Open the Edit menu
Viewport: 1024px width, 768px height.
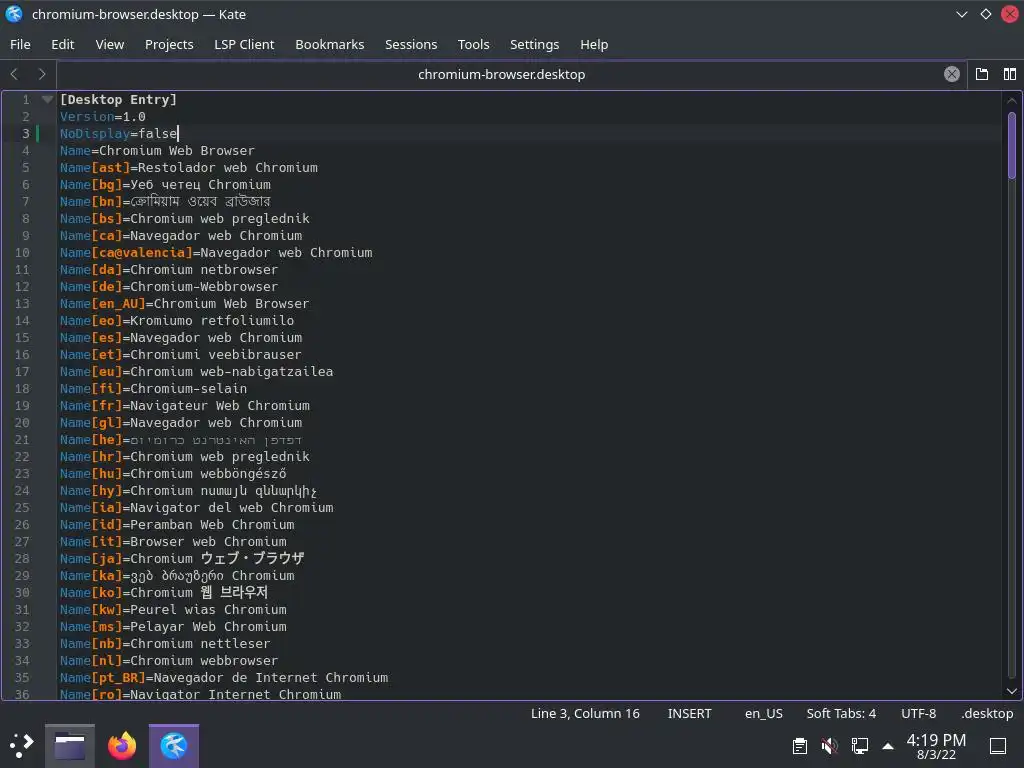tap(63, 44)
